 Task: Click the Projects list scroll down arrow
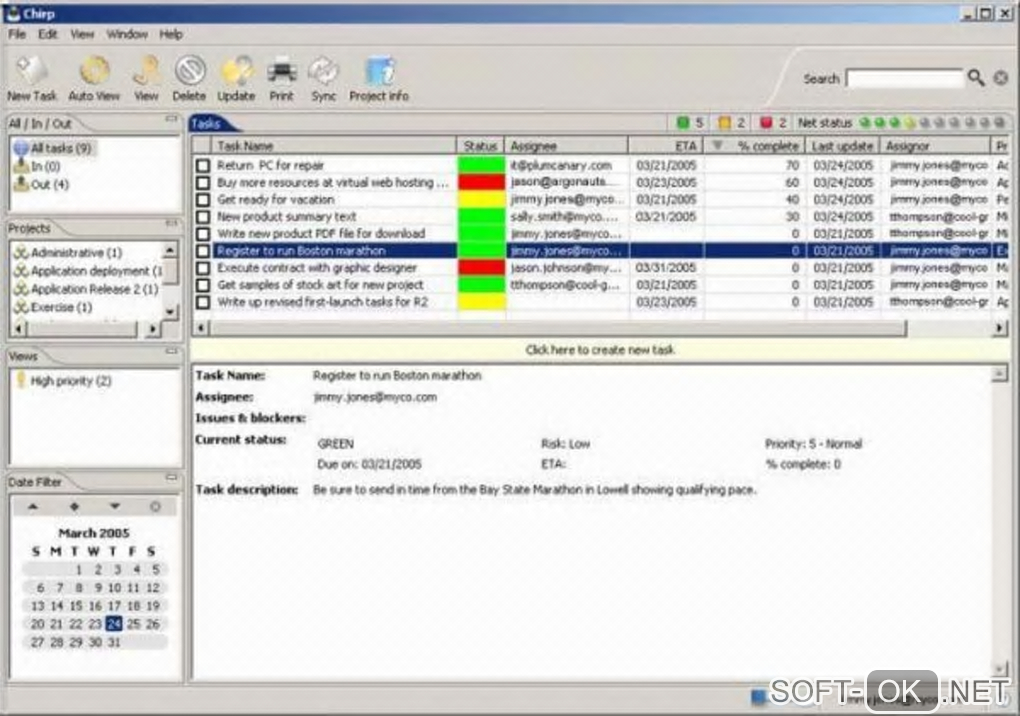170,312
